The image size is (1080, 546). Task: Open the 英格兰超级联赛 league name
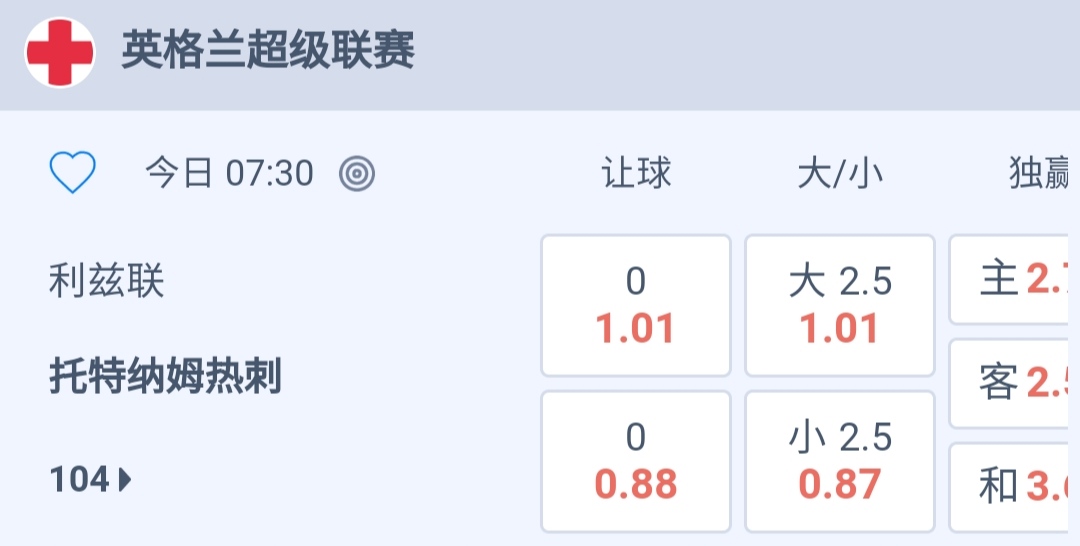click(x=268, y=51)
